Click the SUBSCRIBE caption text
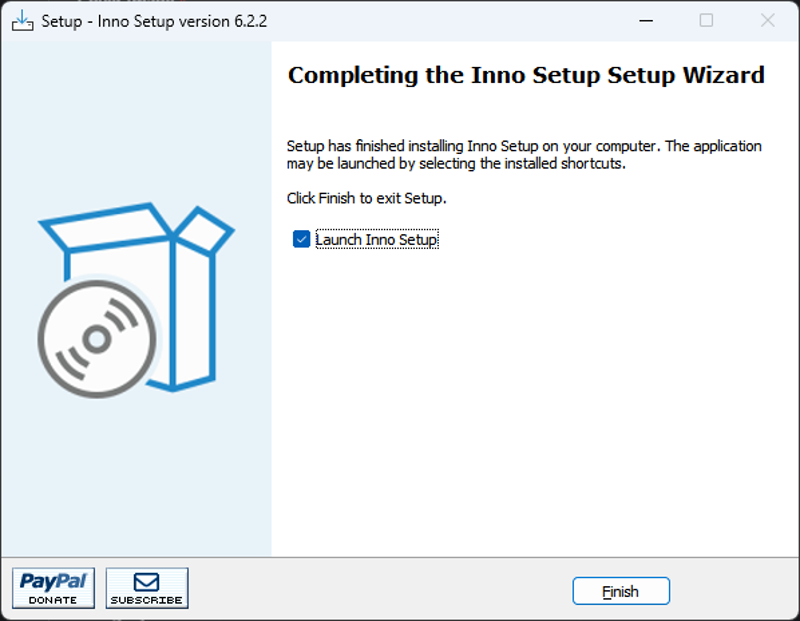Screen dimensions: 800x621 146,600
